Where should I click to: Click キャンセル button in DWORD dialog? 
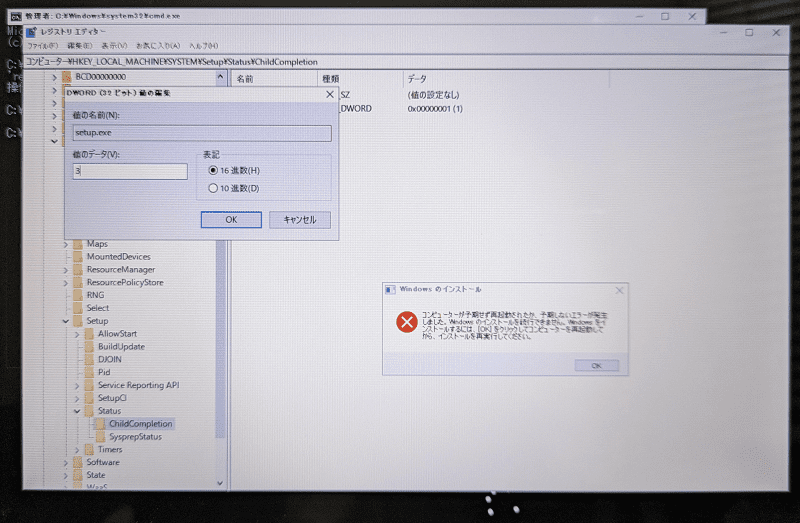coord(299,219)
